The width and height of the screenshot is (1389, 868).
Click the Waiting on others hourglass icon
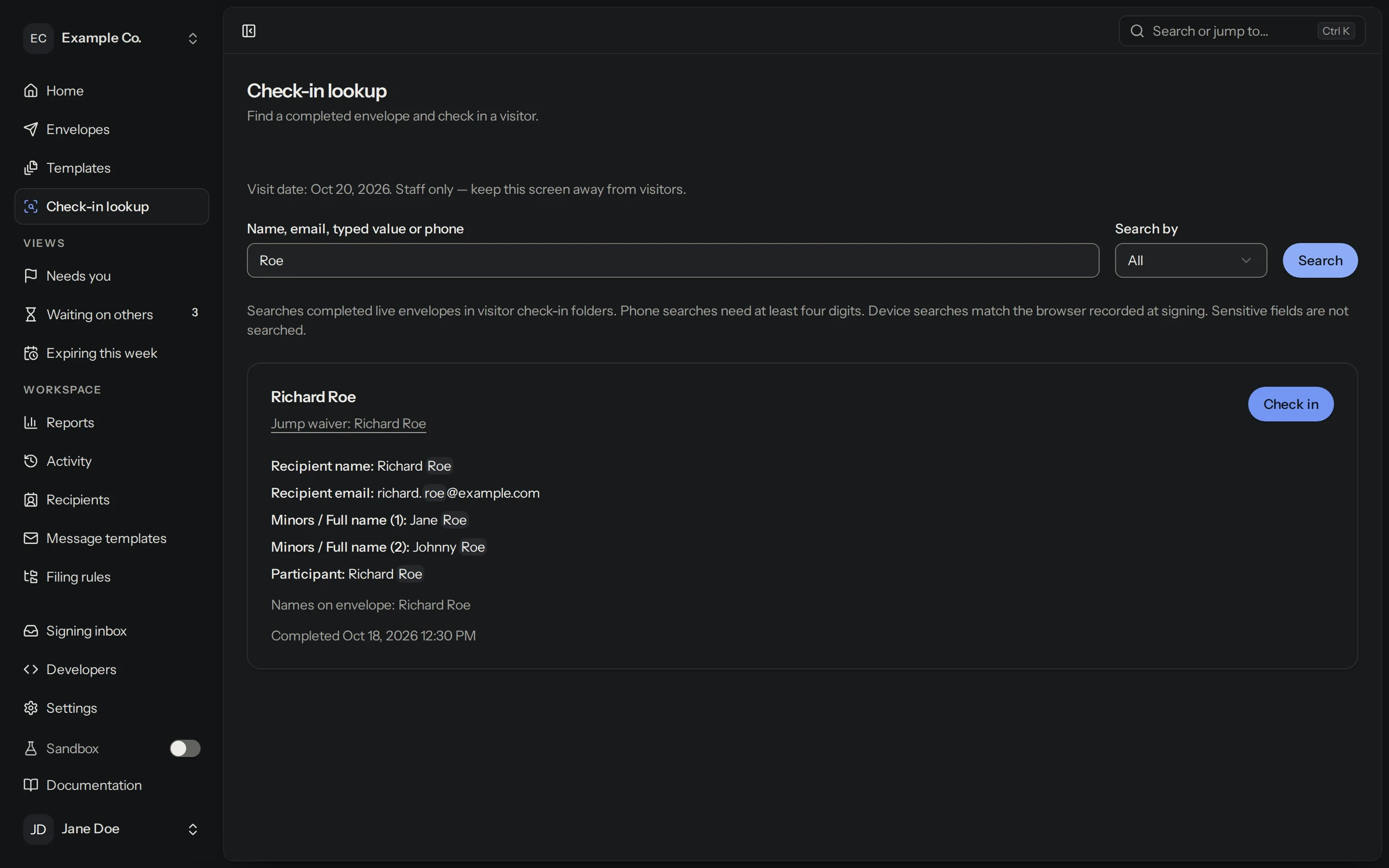coord(31,314)
